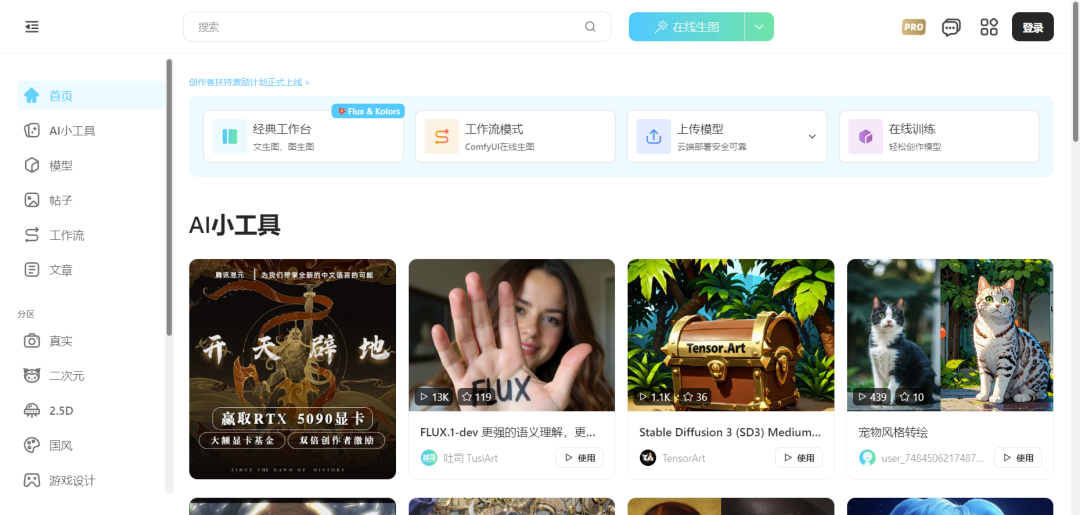Click the TensorArt author avatar
The height and width of the screenshot is (515, 1080).
point(647,458)
